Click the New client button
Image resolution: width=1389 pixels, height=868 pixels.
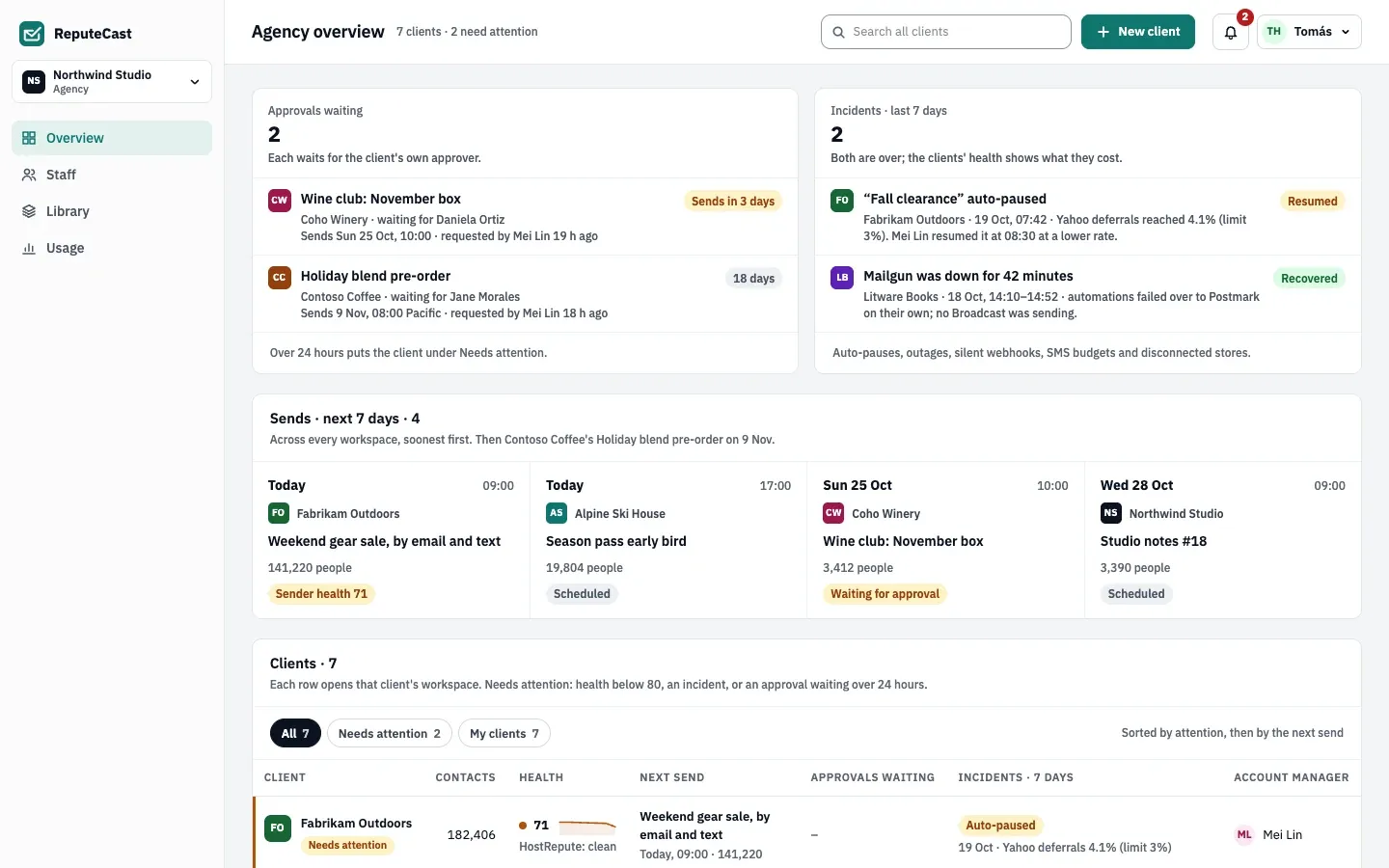coord(1138,32)
